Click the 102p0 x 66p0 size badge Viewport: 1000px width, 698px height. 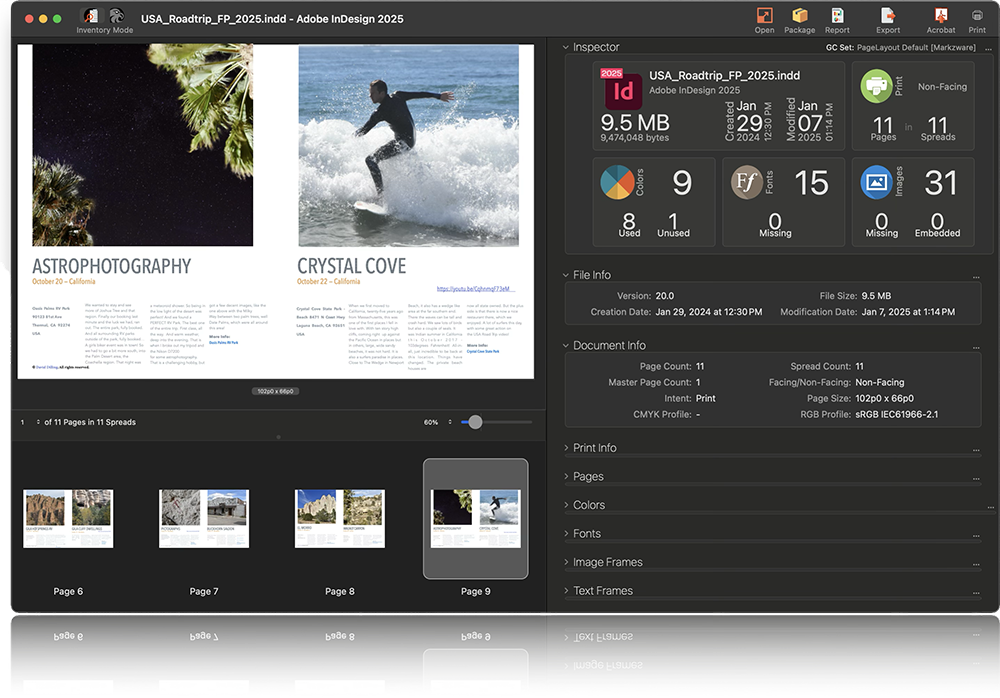pyautogui.click(x=276, y=391)
